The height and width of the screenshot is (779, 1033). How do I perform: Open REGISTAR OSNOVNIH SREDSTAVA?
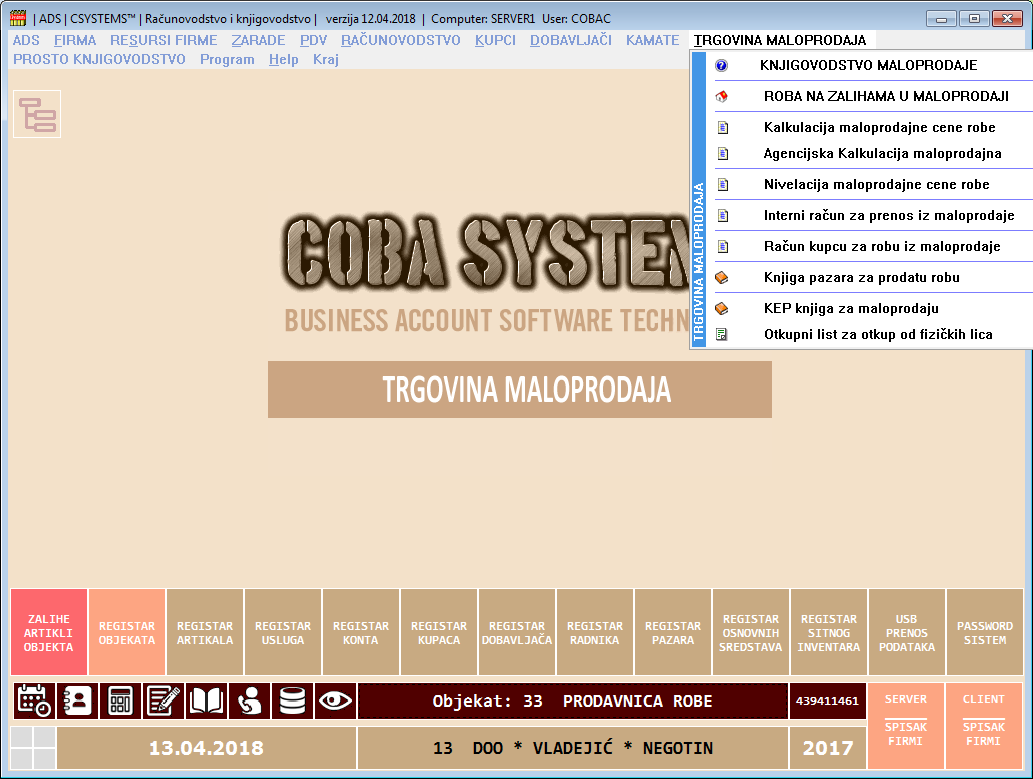pos(750,633)
